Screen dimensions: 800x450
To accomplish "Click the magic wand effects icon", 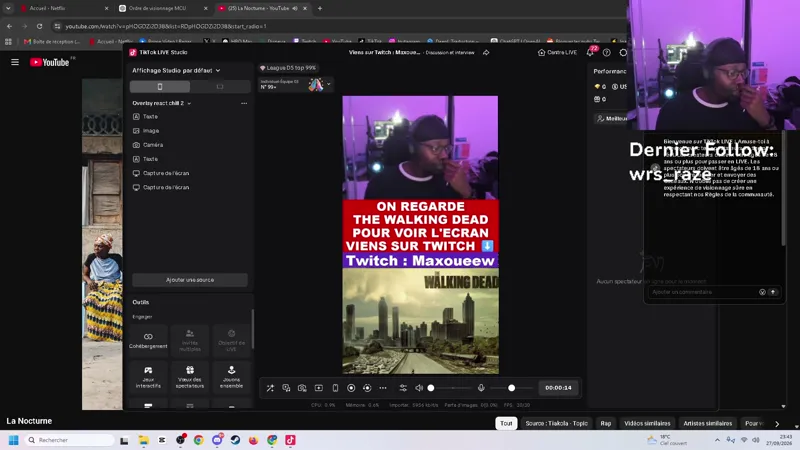I will [x=270, y=388].
